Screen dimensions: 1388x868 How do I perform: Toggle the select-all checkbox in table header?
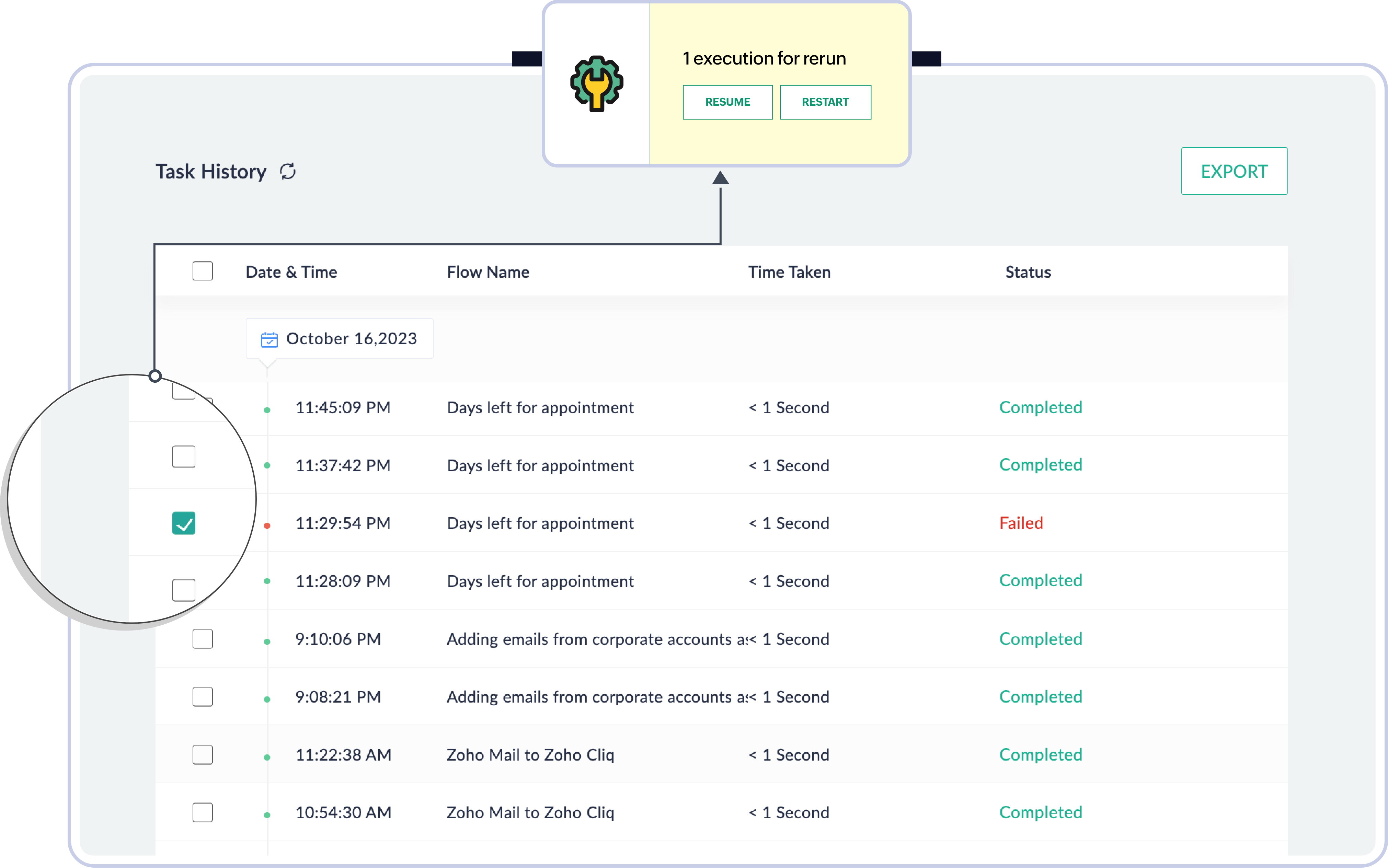point(202,271)
